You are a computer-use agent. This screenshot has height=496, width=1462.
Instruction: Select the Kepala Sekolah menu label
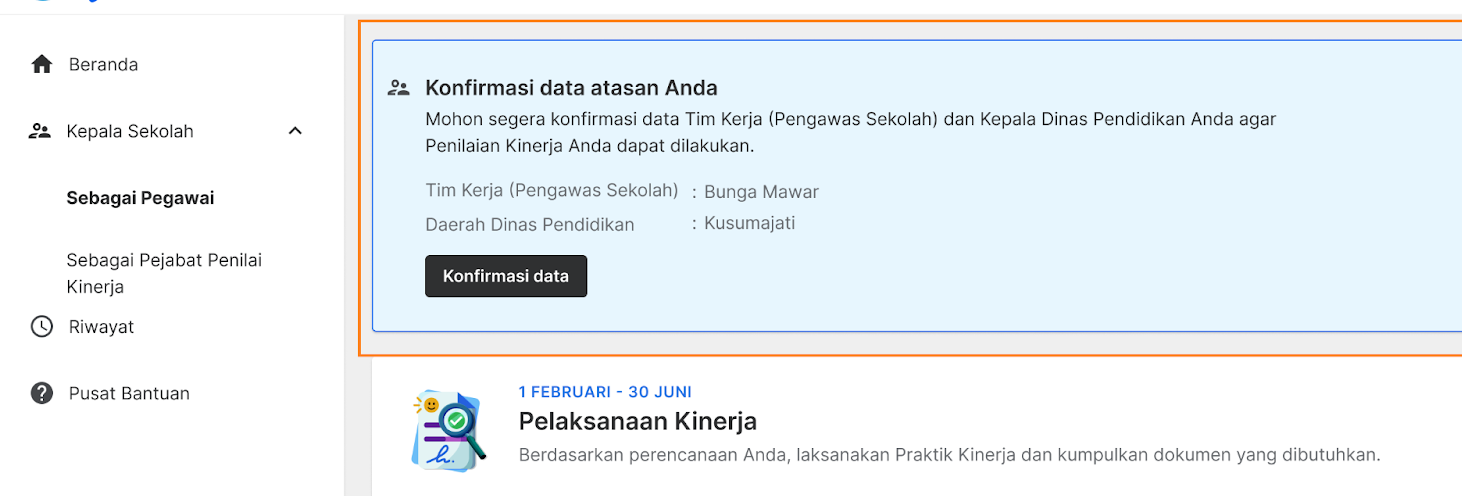pyautogui.click(x=130, y=131)
